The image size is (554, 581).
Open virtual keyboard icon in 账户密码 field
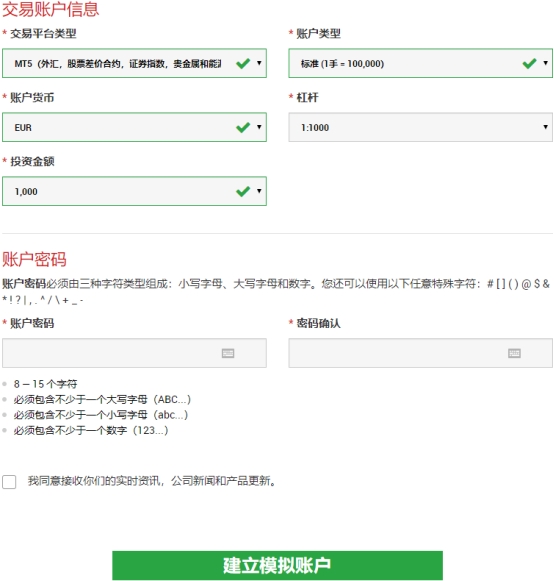point(228,353)
